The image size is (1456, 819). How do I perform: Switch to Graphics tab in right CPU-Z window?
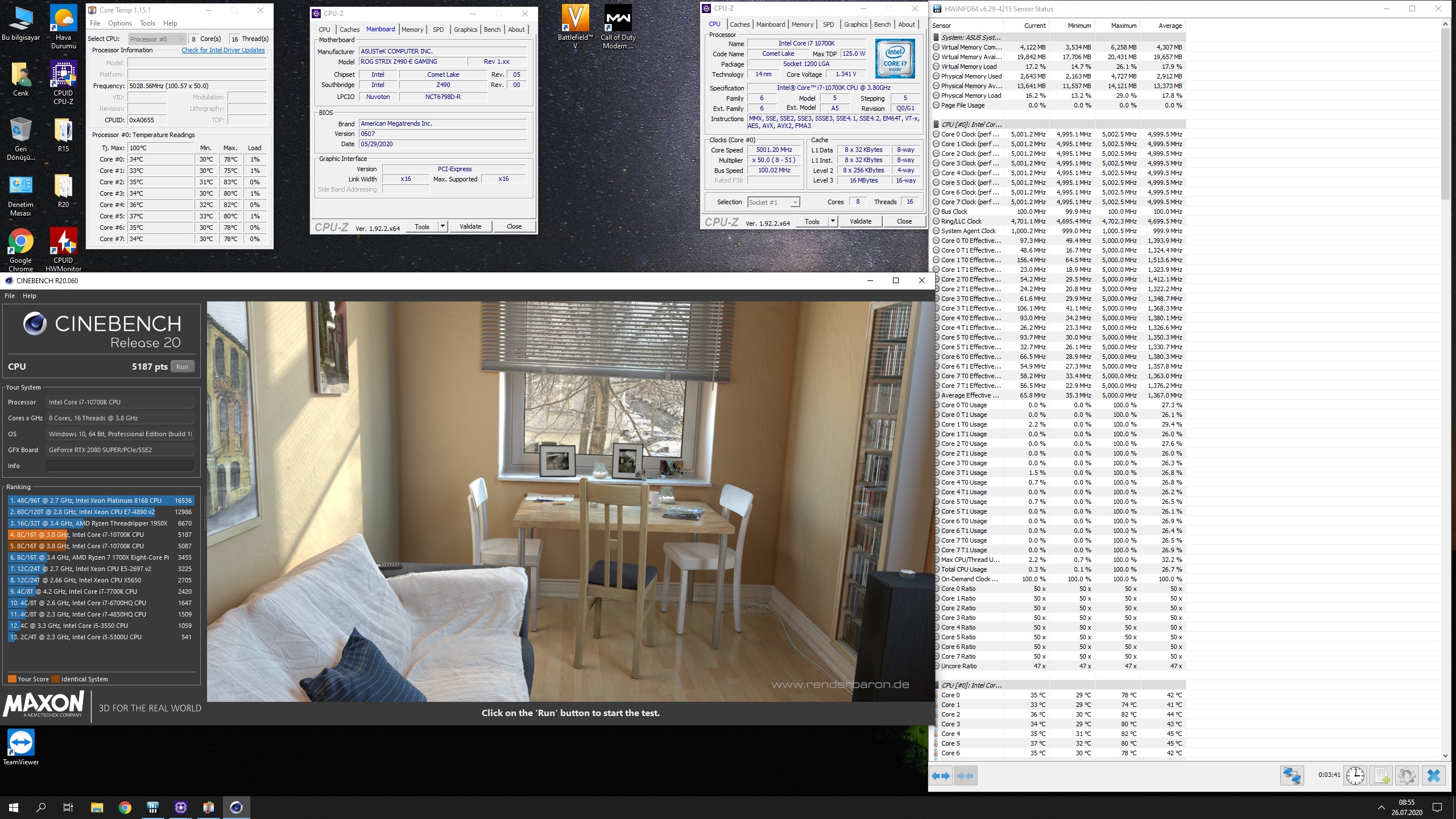855,24
